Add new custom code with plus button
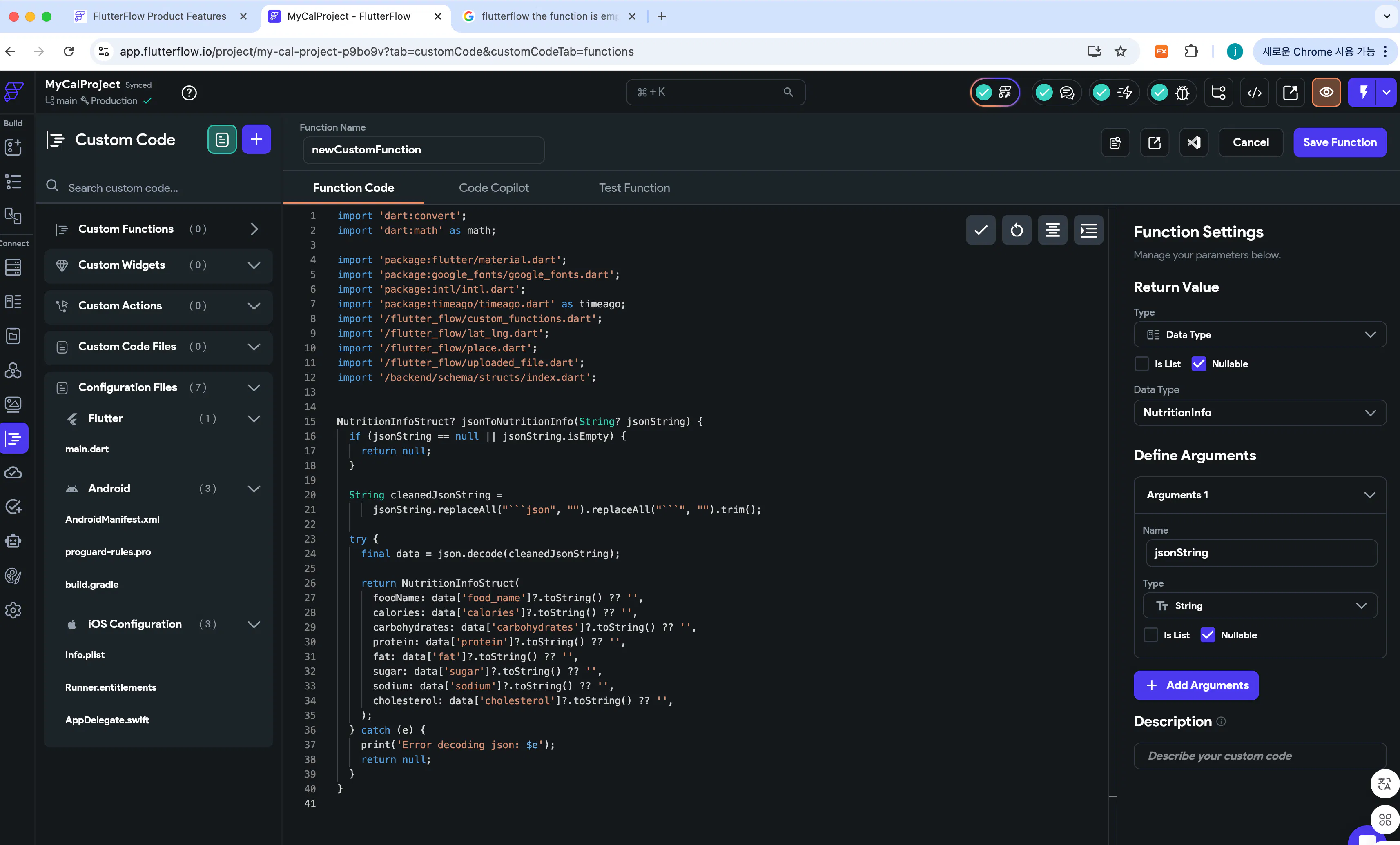The height and width of the screenshot is (845, 1400). click(256, 139)
